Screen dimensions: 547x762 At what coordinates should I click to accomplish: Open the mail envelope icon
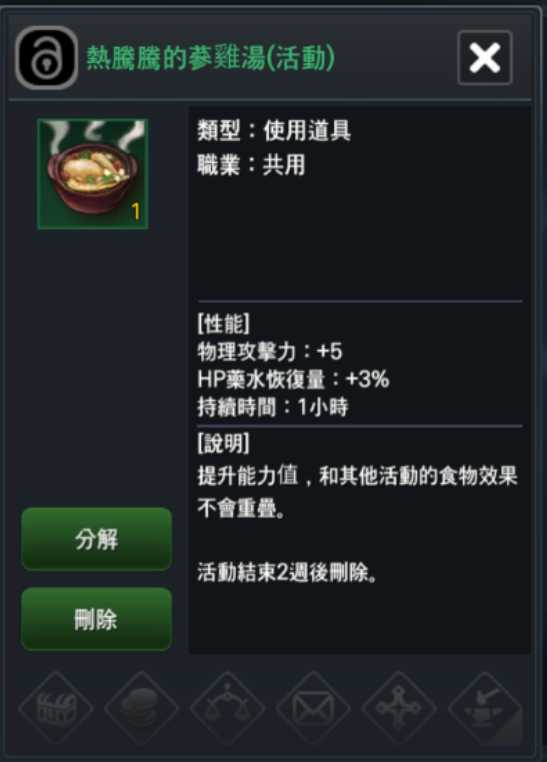pyautogui.click(x=313, y=709)
